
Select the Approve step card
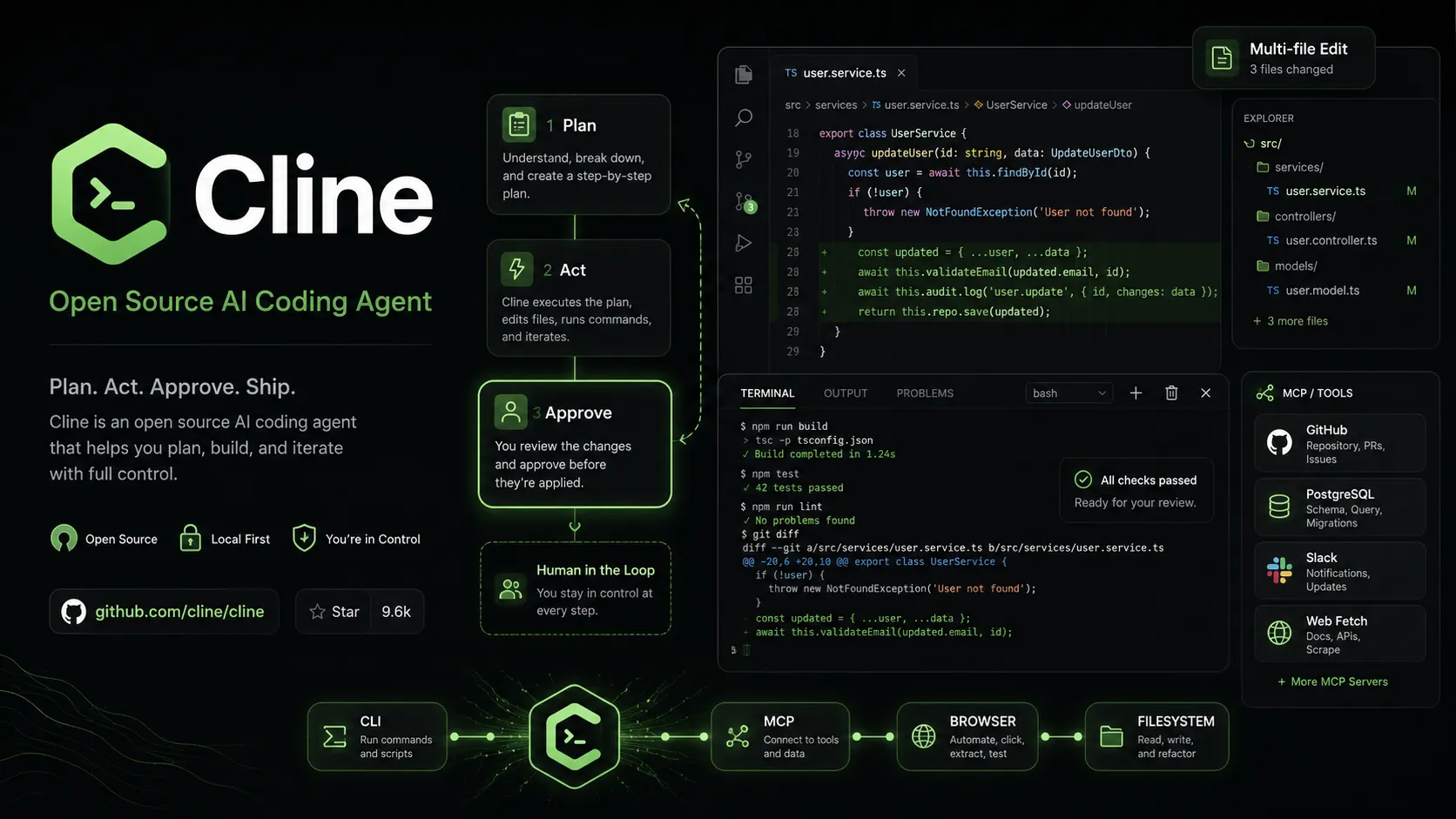tap(575, 444)
